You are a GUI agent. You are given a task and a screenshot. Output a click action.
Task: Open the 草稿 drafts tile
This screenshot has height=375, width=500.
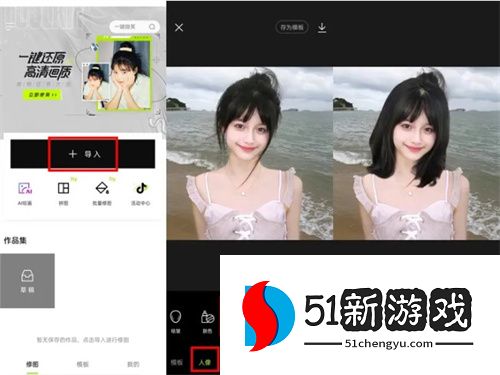pyautogui.click(x=27, y=280)
